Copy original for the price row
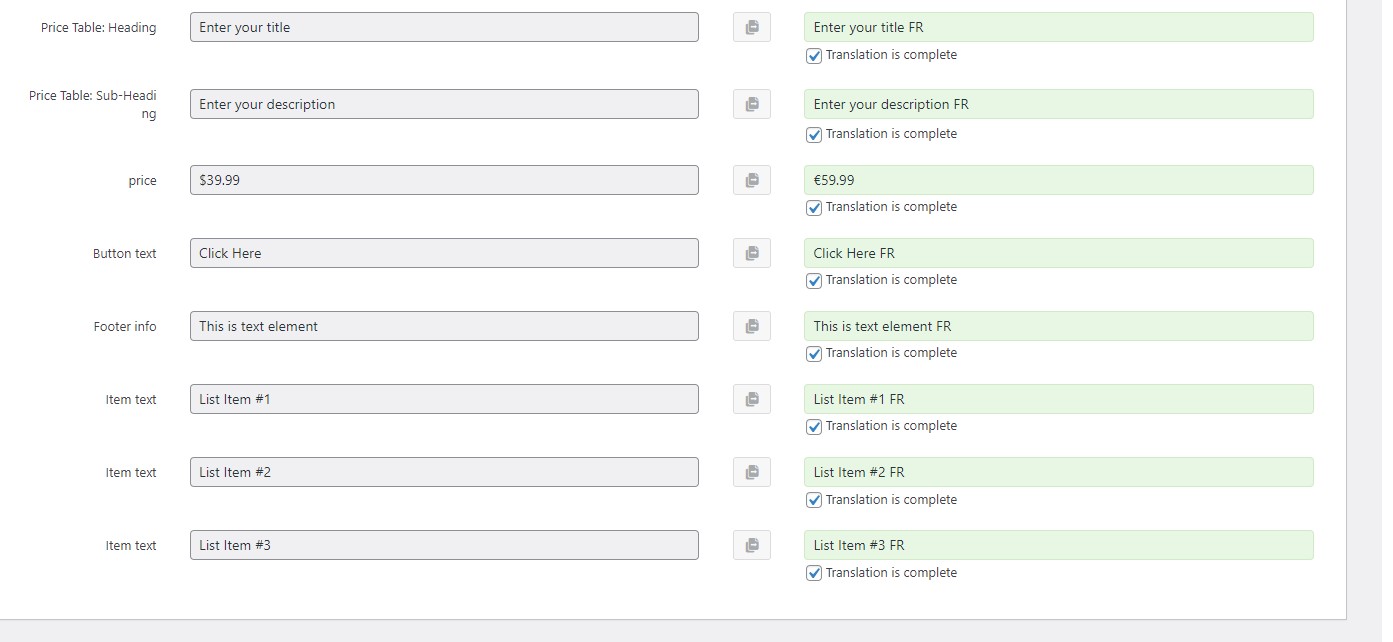This screenshot has height=642, width=1393. pyautogui.click(x=752, y=180)
